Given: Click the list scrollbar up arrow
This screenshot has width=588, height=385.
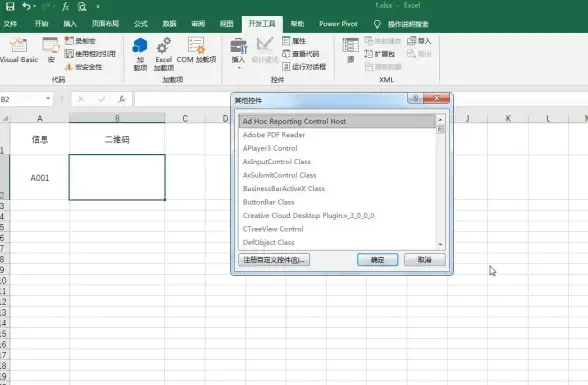Looking at the screenshot, I should coord(440,119).
